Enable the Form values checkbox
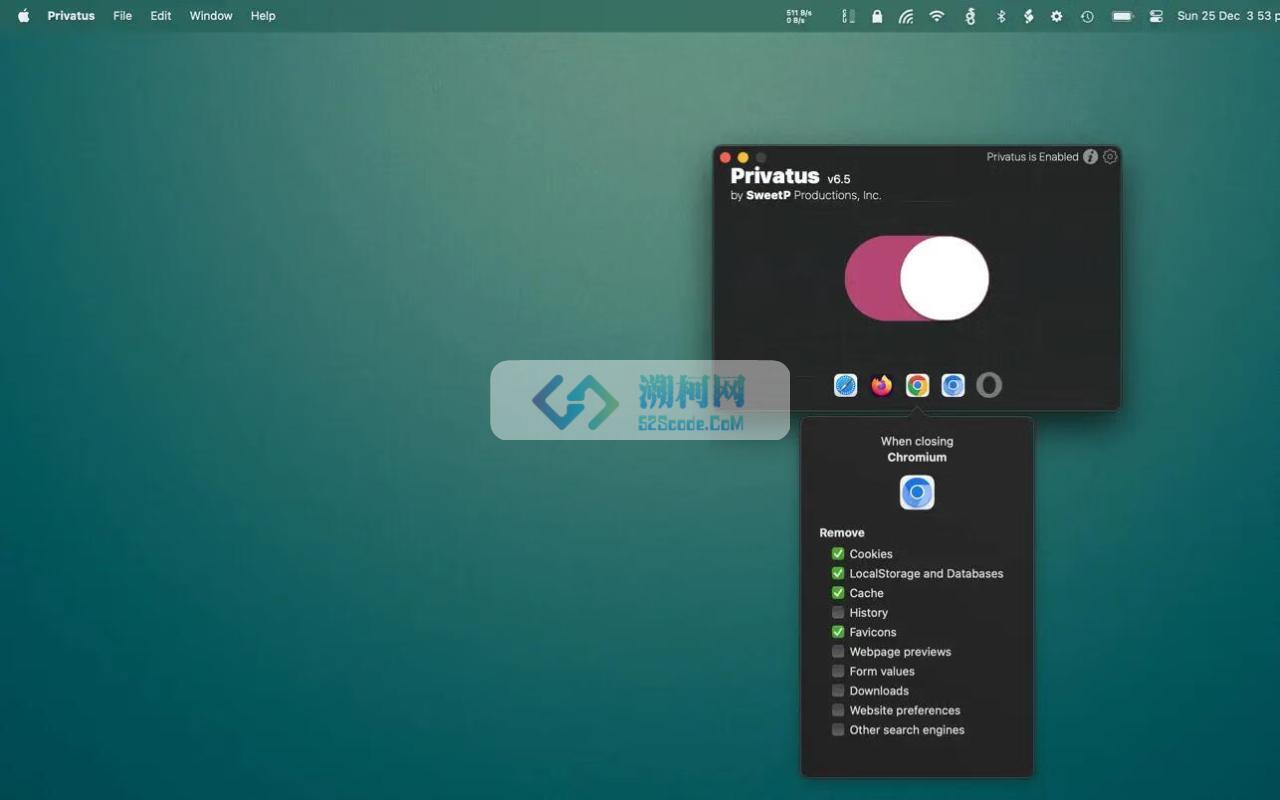The height and width of the screenshot is (800, 1280). 838,671
